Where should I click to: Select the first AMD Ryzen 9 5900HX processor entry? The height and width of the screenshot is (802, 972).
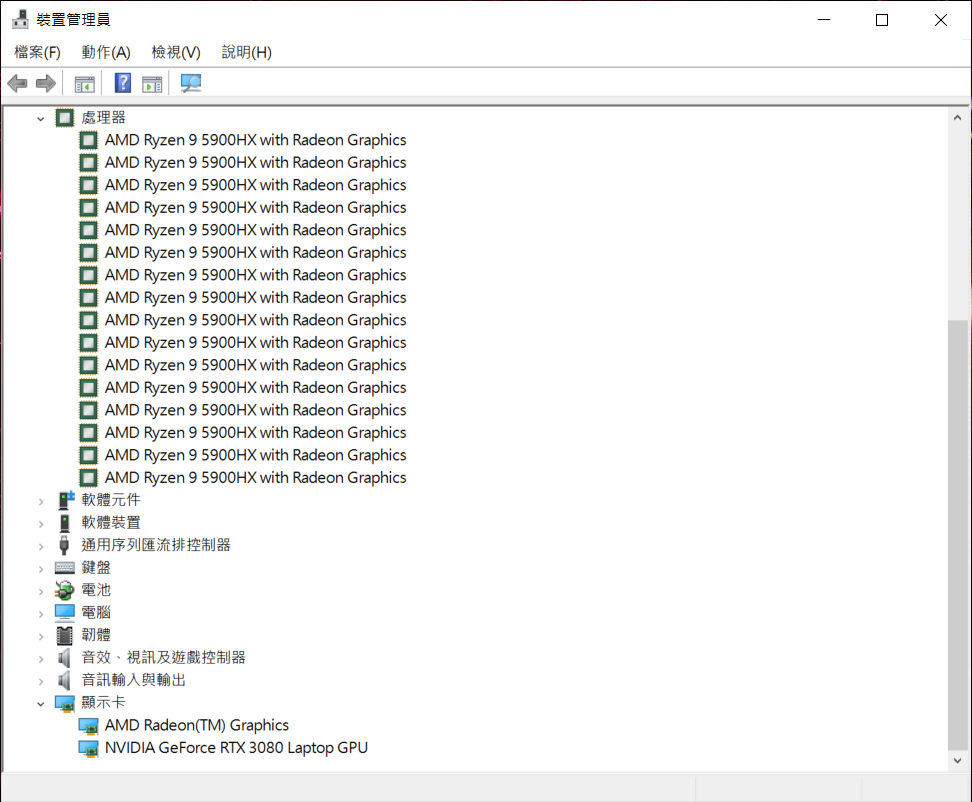click(x=255, y=140)
